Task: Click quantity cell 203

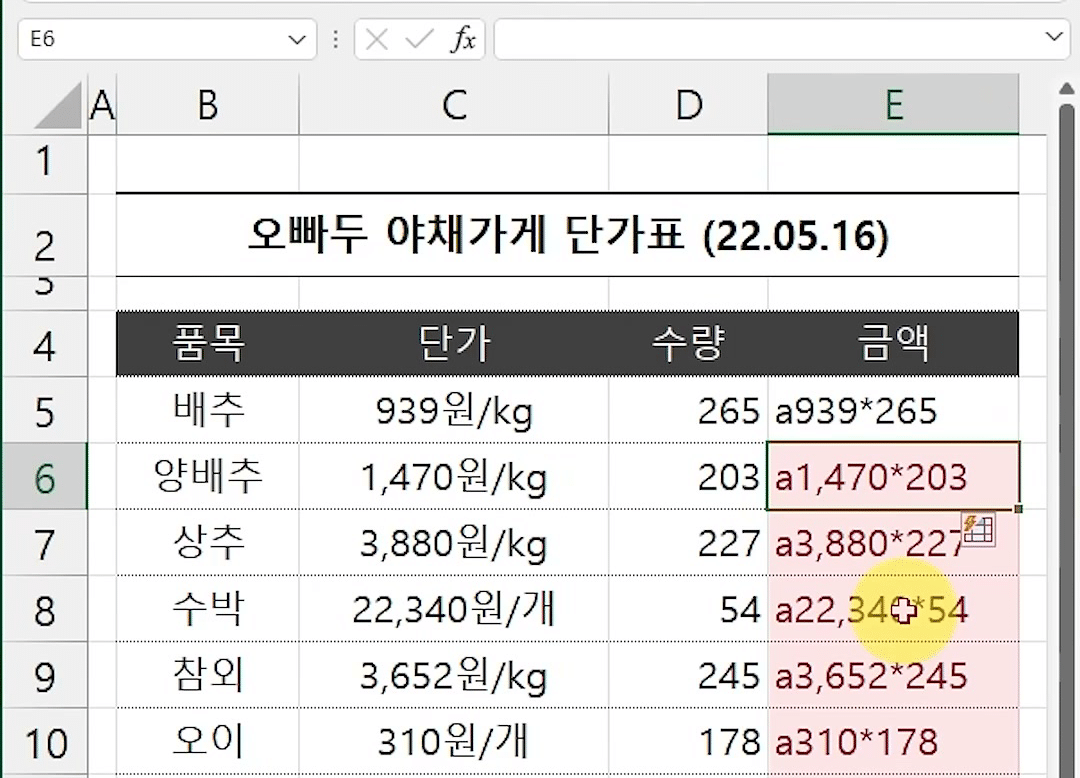Action: [689, 476]
